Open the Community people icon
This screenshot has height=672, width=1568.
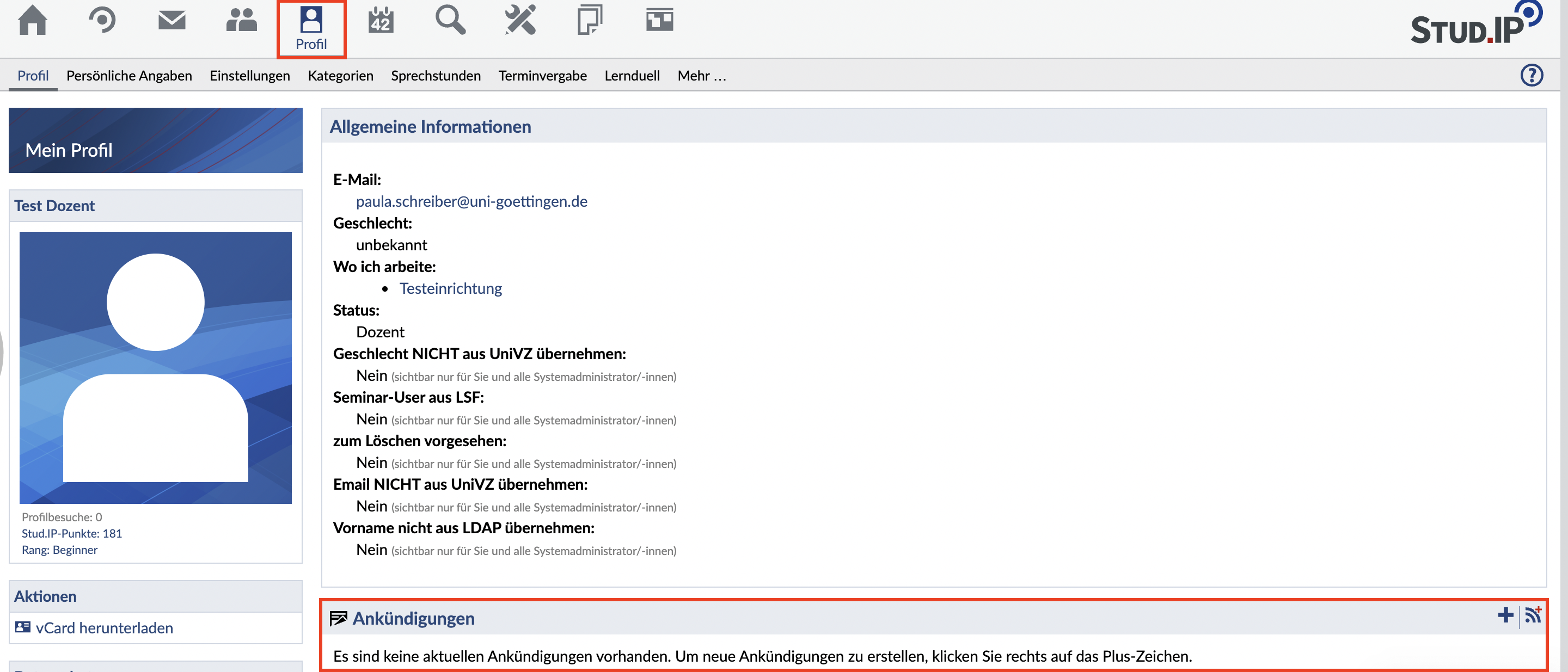[241, 21]
